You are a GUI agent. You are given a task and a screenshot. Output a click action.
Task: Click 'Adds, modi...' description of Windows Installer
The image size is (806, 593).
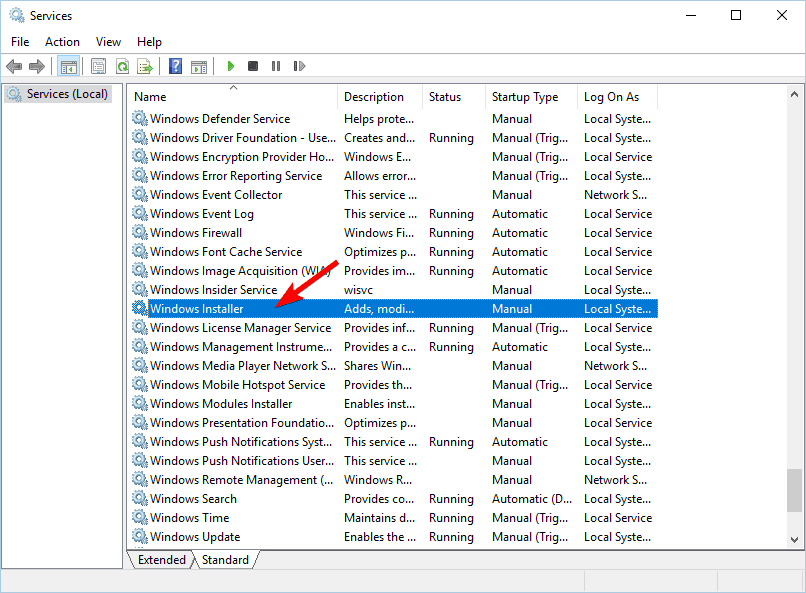pyautogui.click(x=379, y=309)
